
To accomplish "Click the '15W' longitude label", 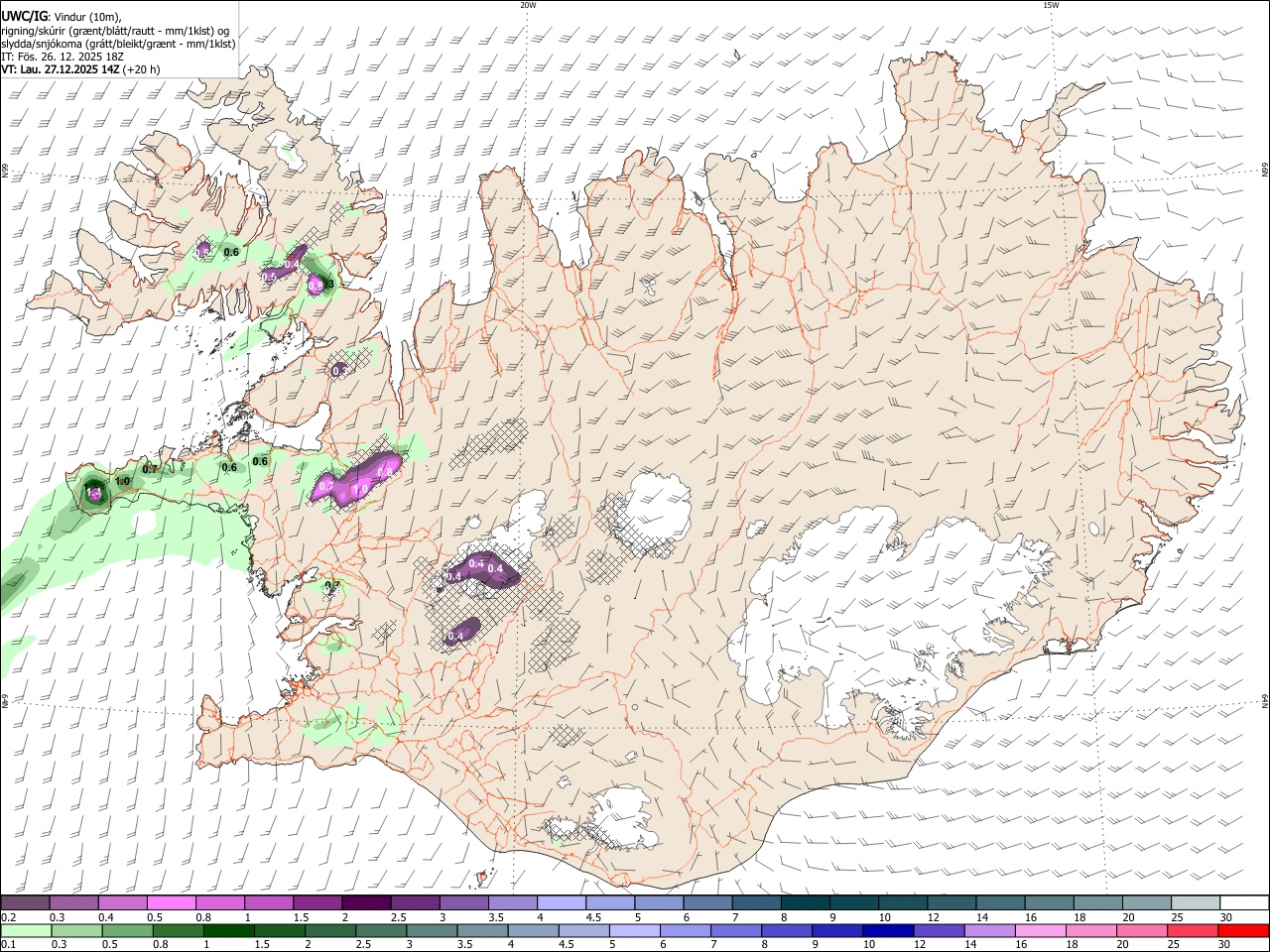I will (x=1051, y=5).
